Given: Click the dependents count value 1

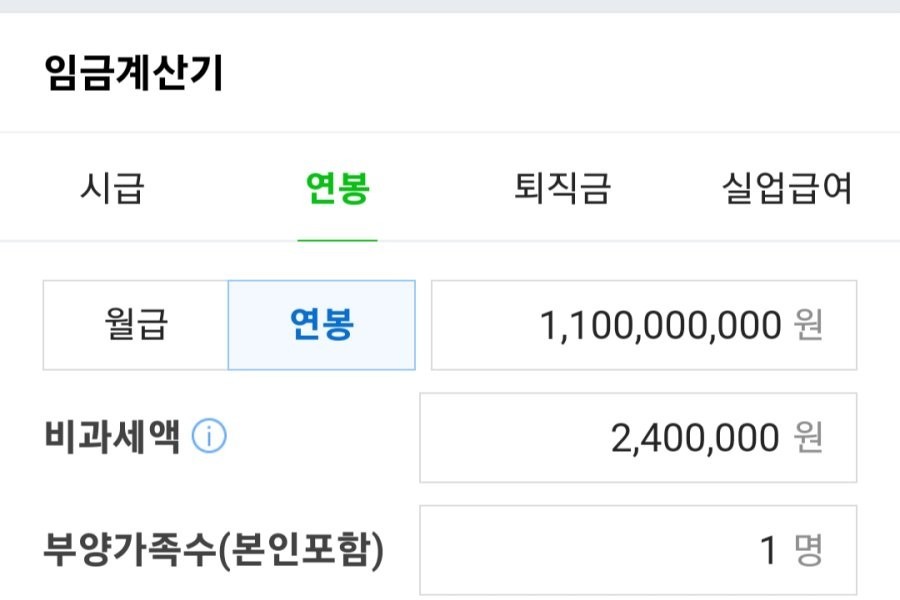Looking at the screenshot, I should (768, 551).
